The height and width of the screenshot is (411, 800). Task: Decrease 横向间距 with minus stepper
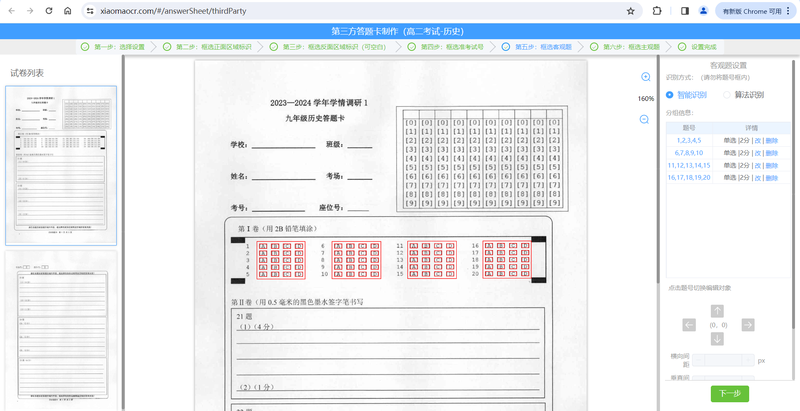coord(697,360)
